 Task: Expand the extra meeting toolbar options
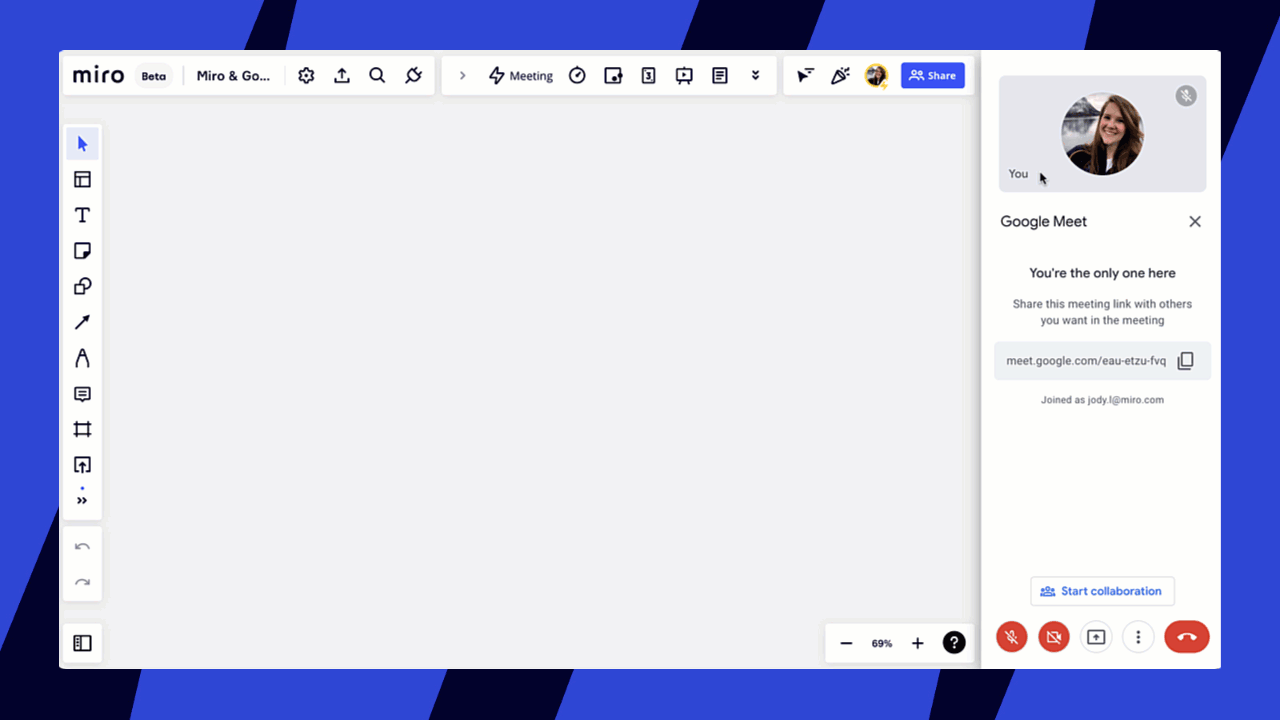pyautogui.click(x=755, y=75)
